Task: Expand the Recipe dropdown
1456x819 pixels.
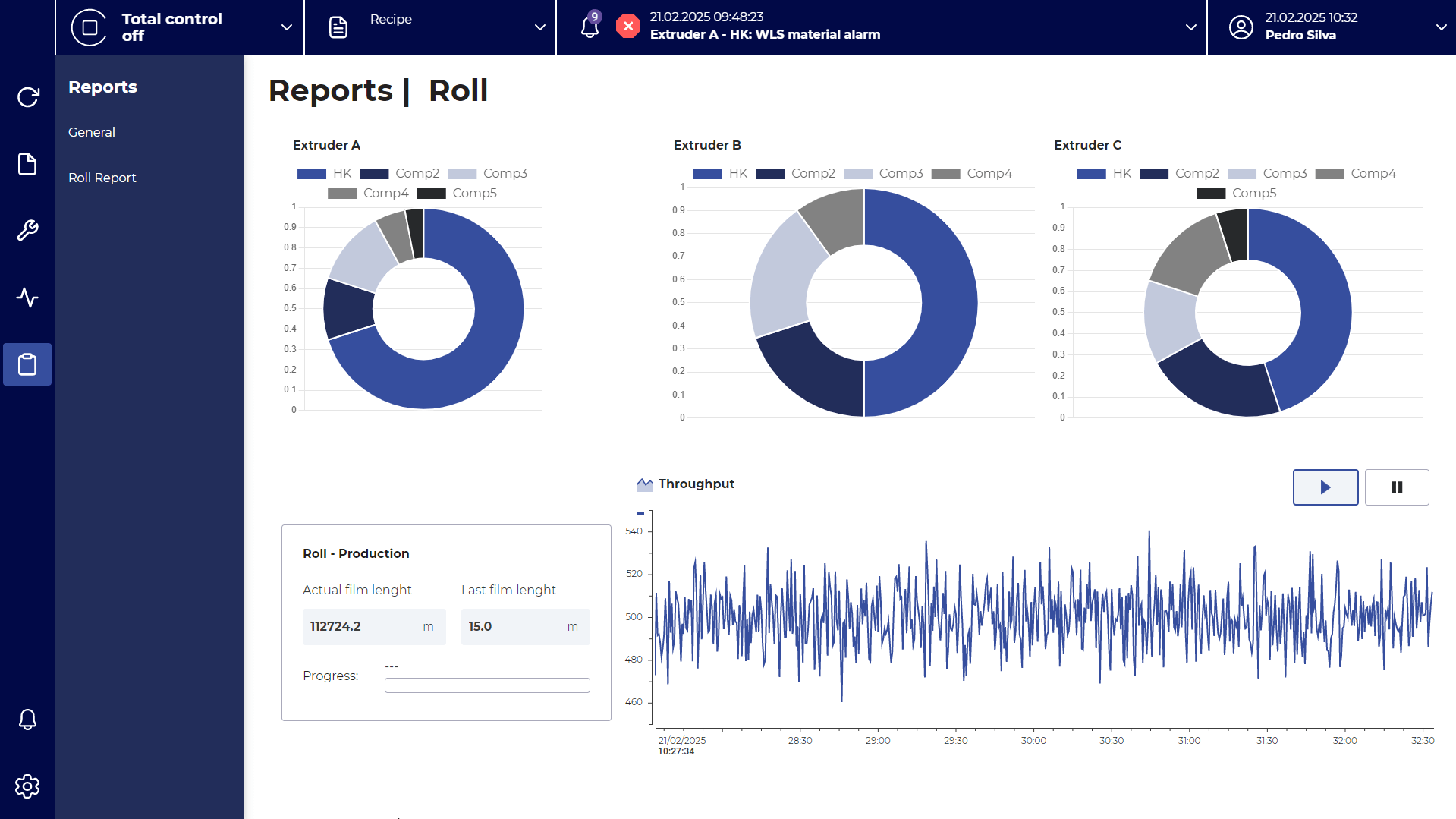Action: [x=539, y=27]
